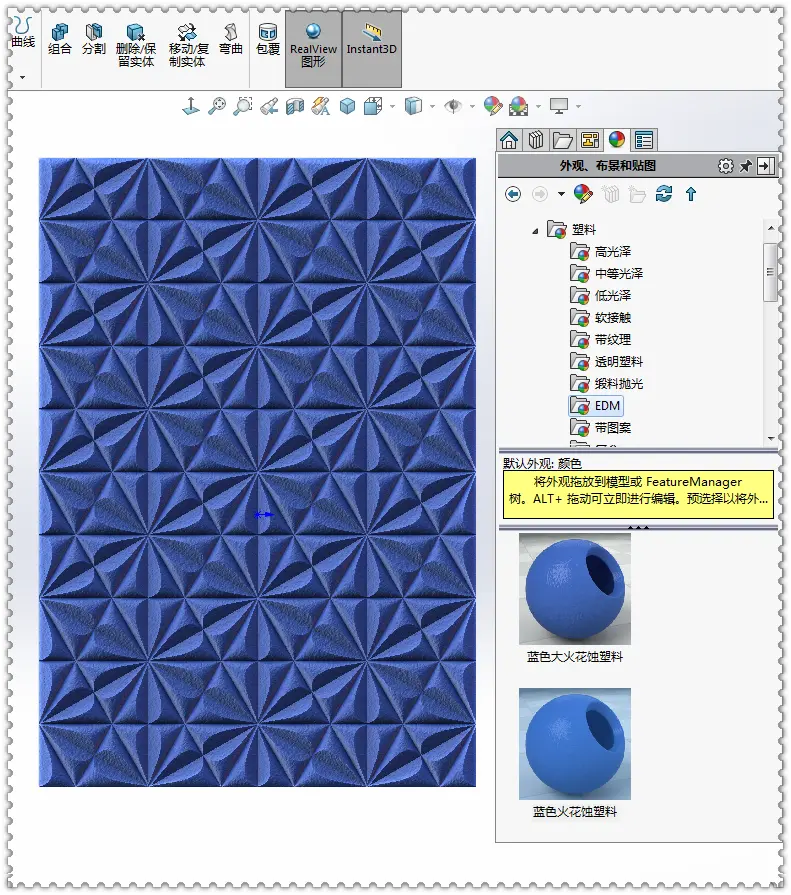Click the Previous View icon

coord(269,106)
